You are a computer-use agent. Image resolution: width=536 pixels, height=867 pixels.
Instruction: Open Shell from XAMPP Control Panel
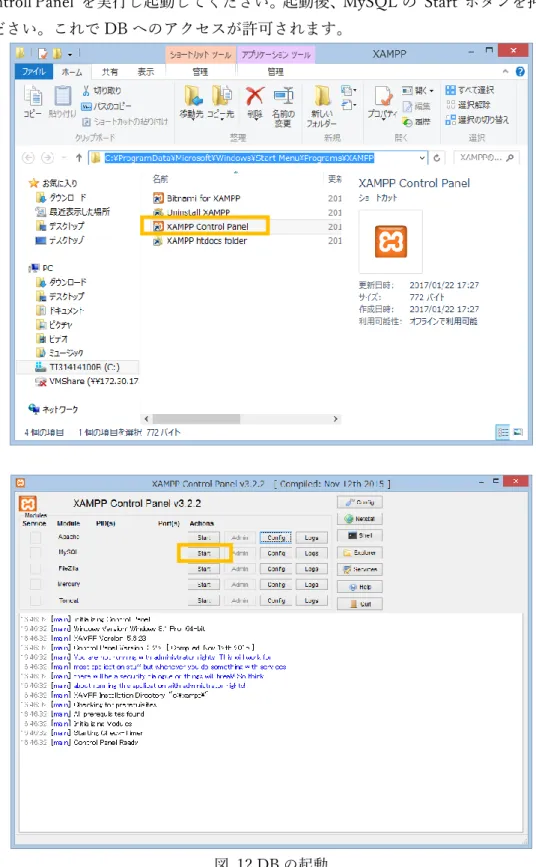[360, 535]
